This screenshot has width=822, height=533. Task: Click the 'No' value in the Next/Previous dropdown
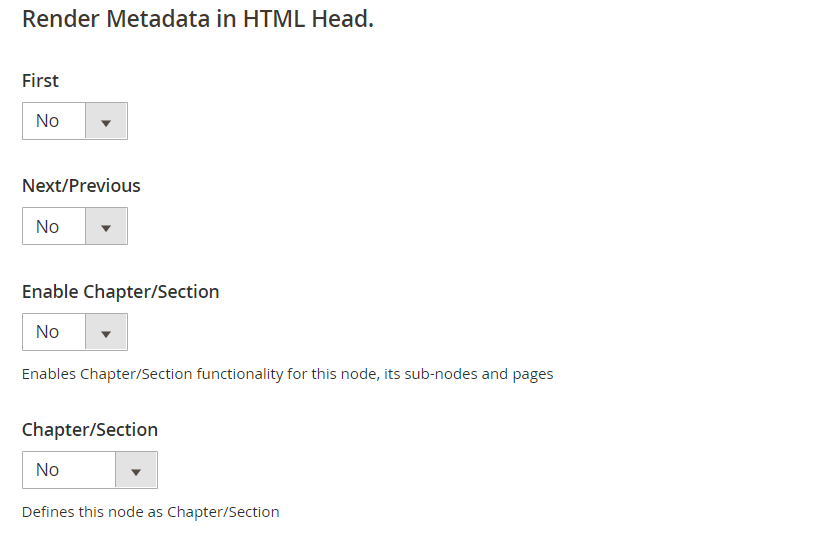[47, 226]
